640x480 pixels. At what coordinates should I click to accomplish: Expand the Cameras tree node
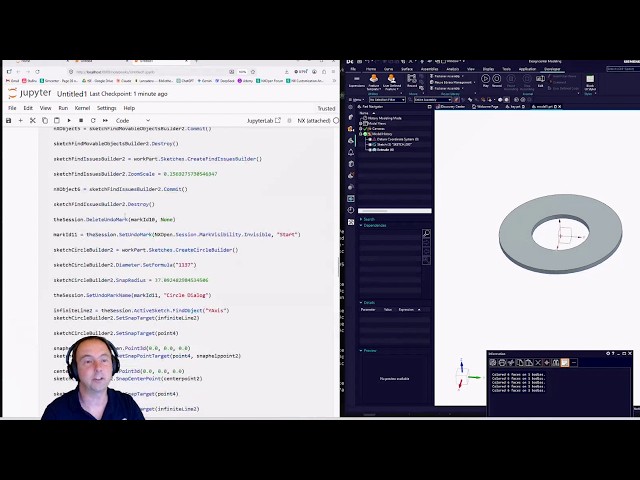361,129
